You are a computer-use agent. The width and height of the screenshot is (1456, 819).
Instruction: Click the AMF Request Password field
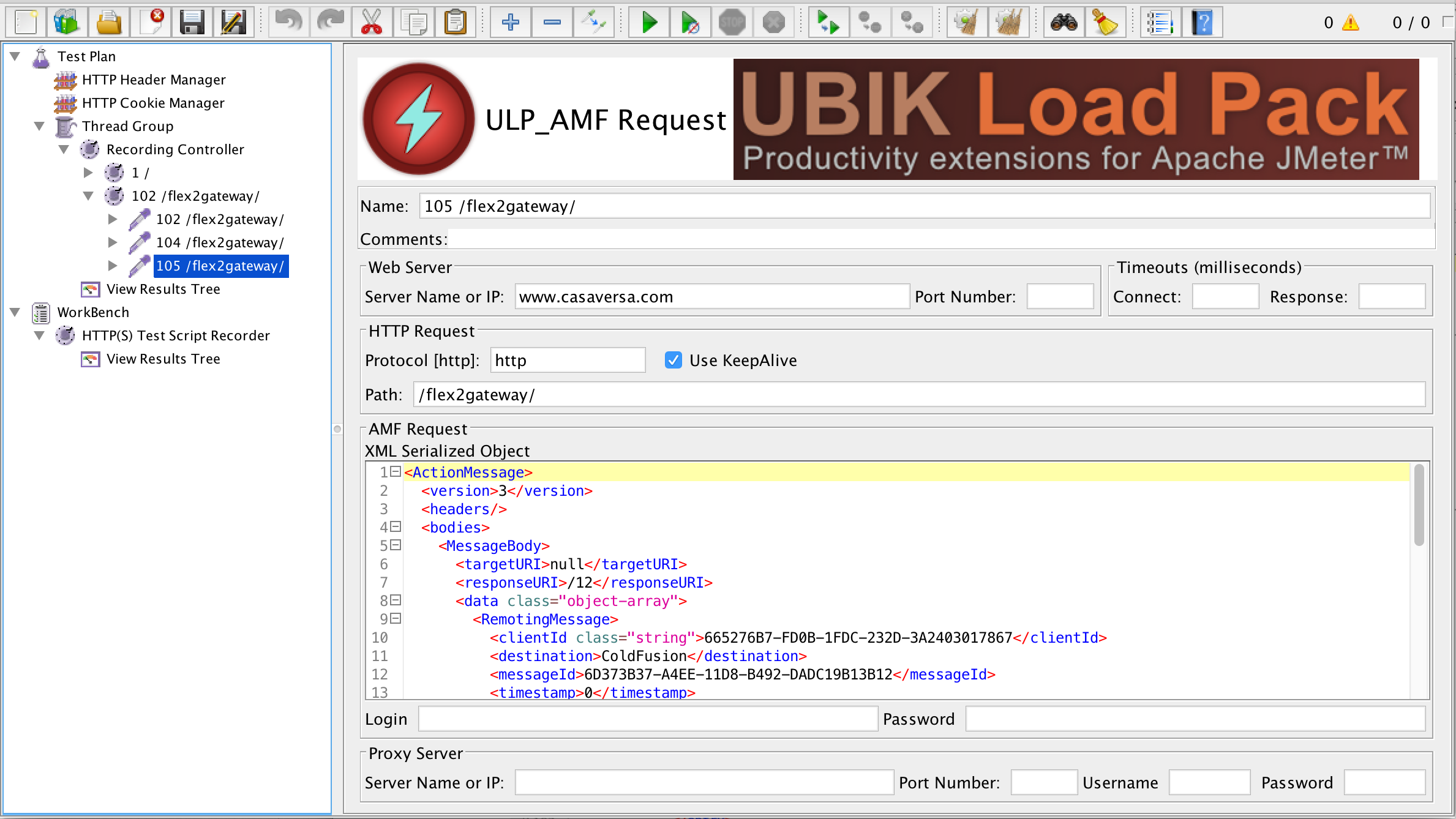tap(1196, 719)
